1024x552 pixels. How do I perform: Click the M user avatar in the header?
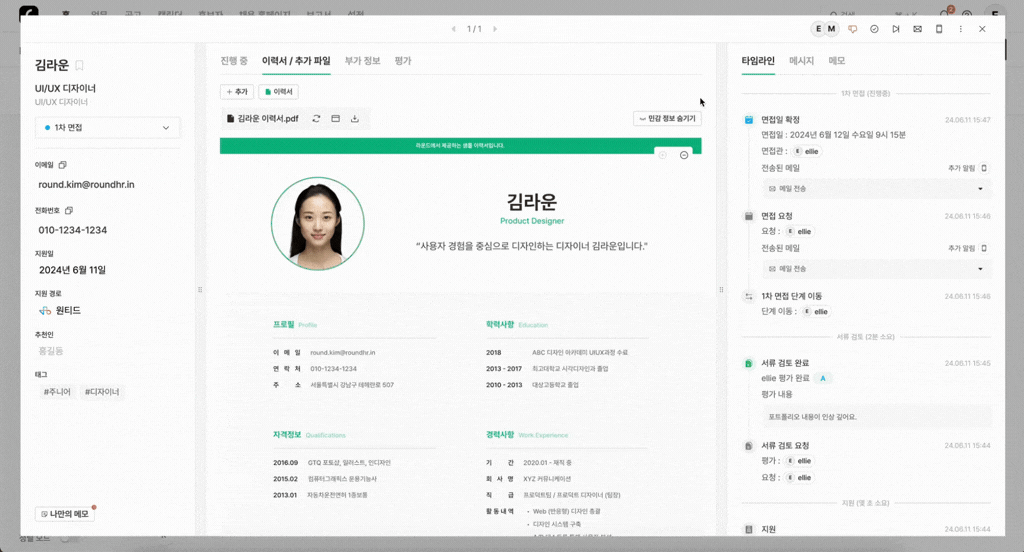coord(831,29)
